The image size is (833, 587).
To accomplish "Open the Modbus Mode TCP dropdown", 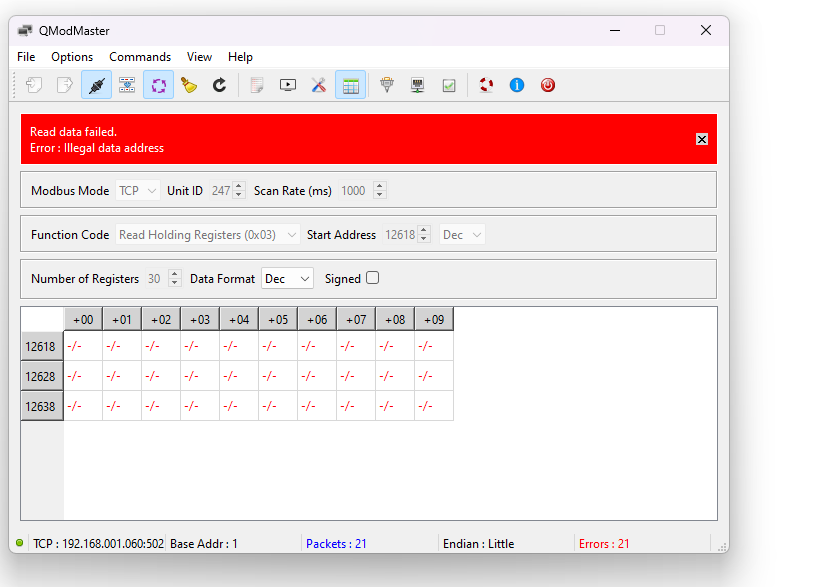I will [x=138, y=191].
